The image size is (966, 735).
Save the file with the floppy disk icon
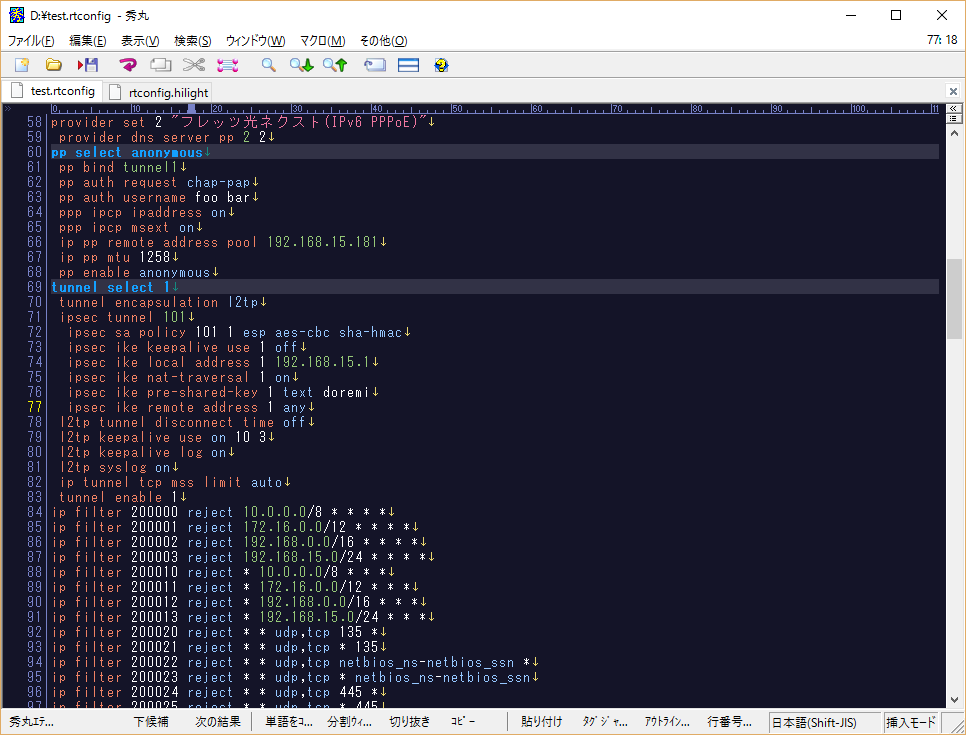(88, 65)
